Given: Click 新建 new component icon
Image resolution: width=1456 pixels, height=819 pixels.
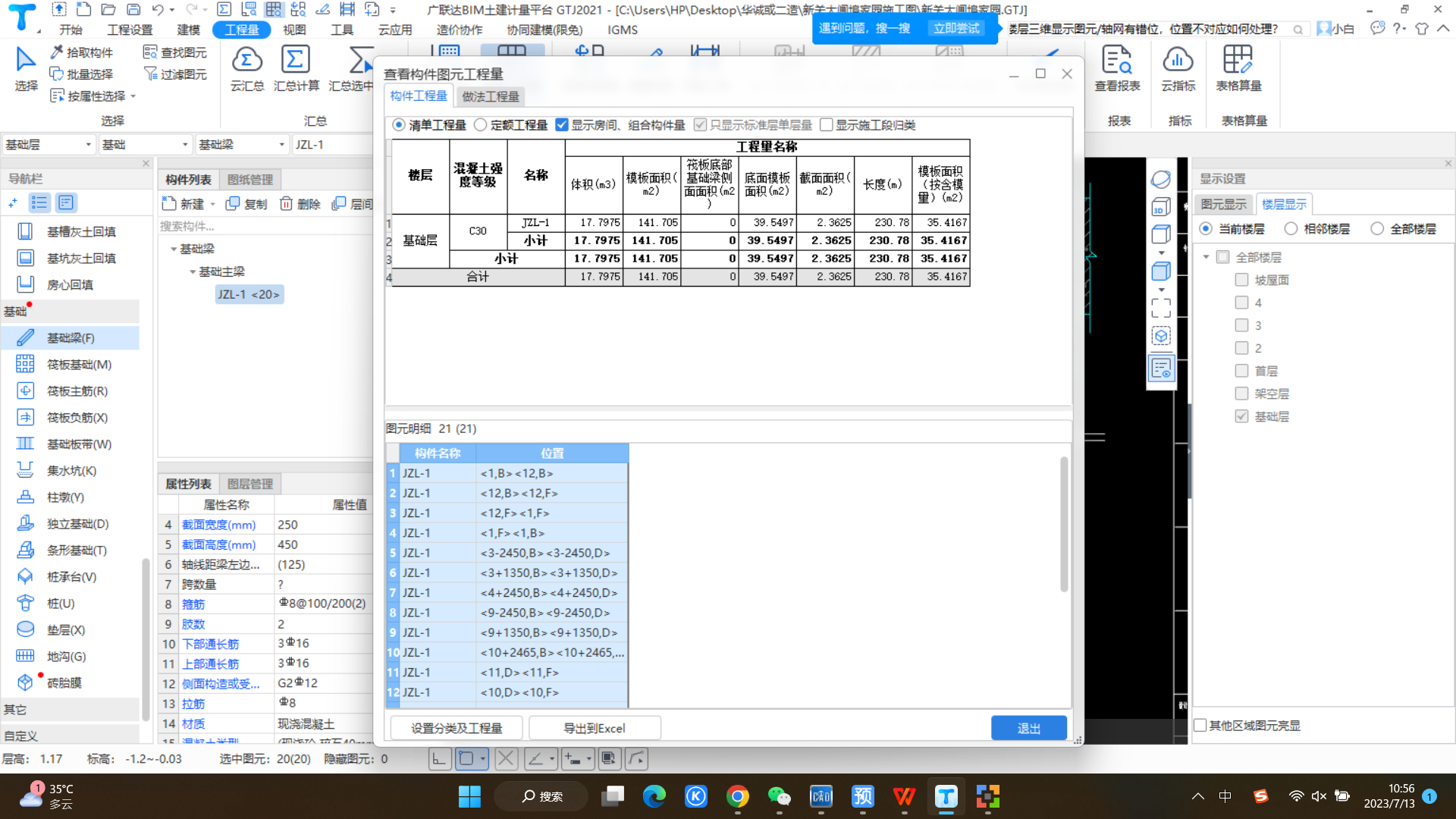Looking at the screenshot, I should [x=169, y=204].
